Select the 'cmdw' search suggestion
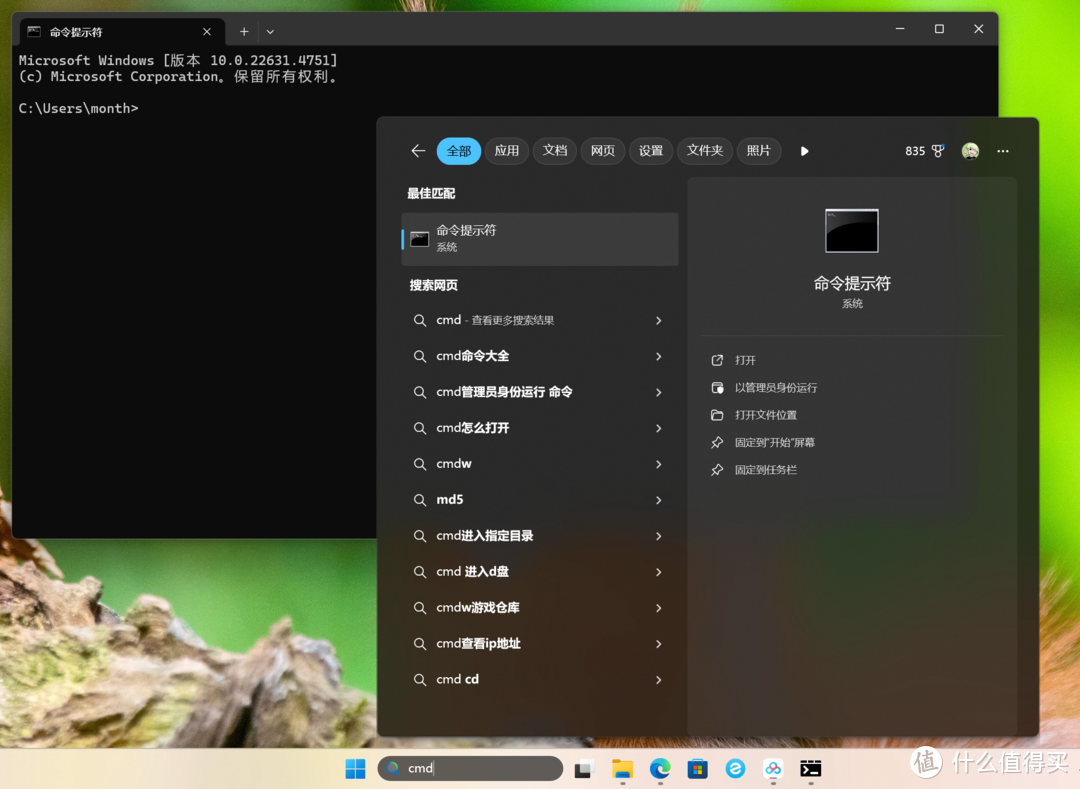1080x789 pixels. [x=540, y=463]
